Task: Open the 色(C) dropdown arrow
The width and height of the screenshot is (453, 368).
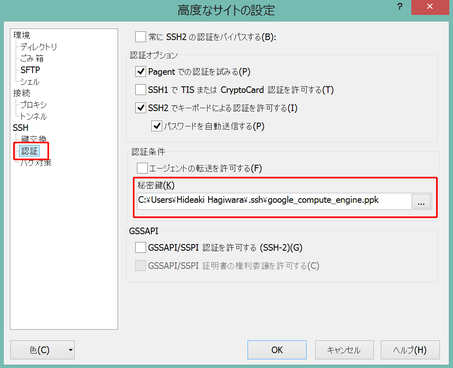Action: click(70, 350)
